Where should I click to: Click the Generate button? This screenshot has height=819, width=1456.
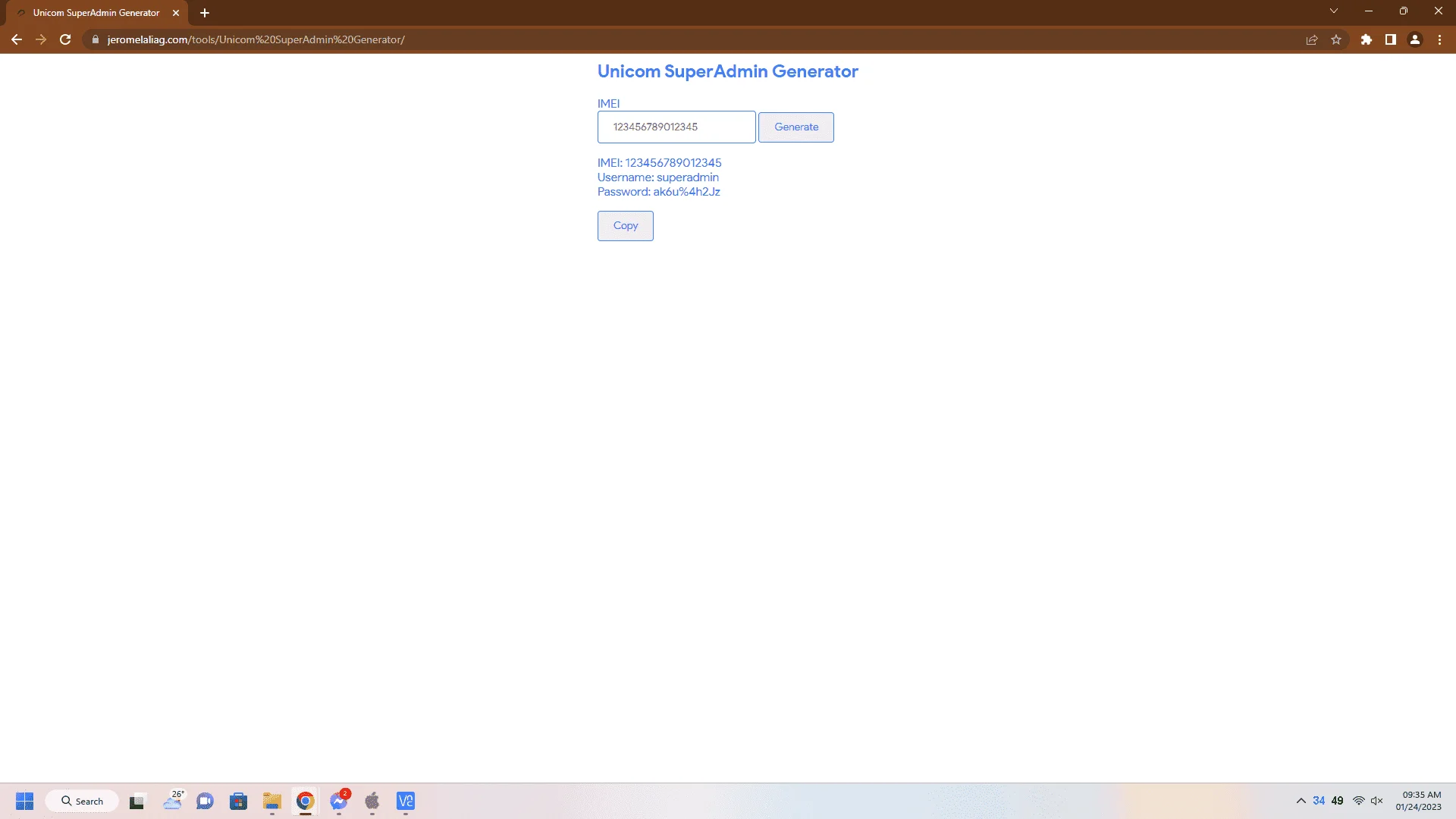click(x=795, y=127)
